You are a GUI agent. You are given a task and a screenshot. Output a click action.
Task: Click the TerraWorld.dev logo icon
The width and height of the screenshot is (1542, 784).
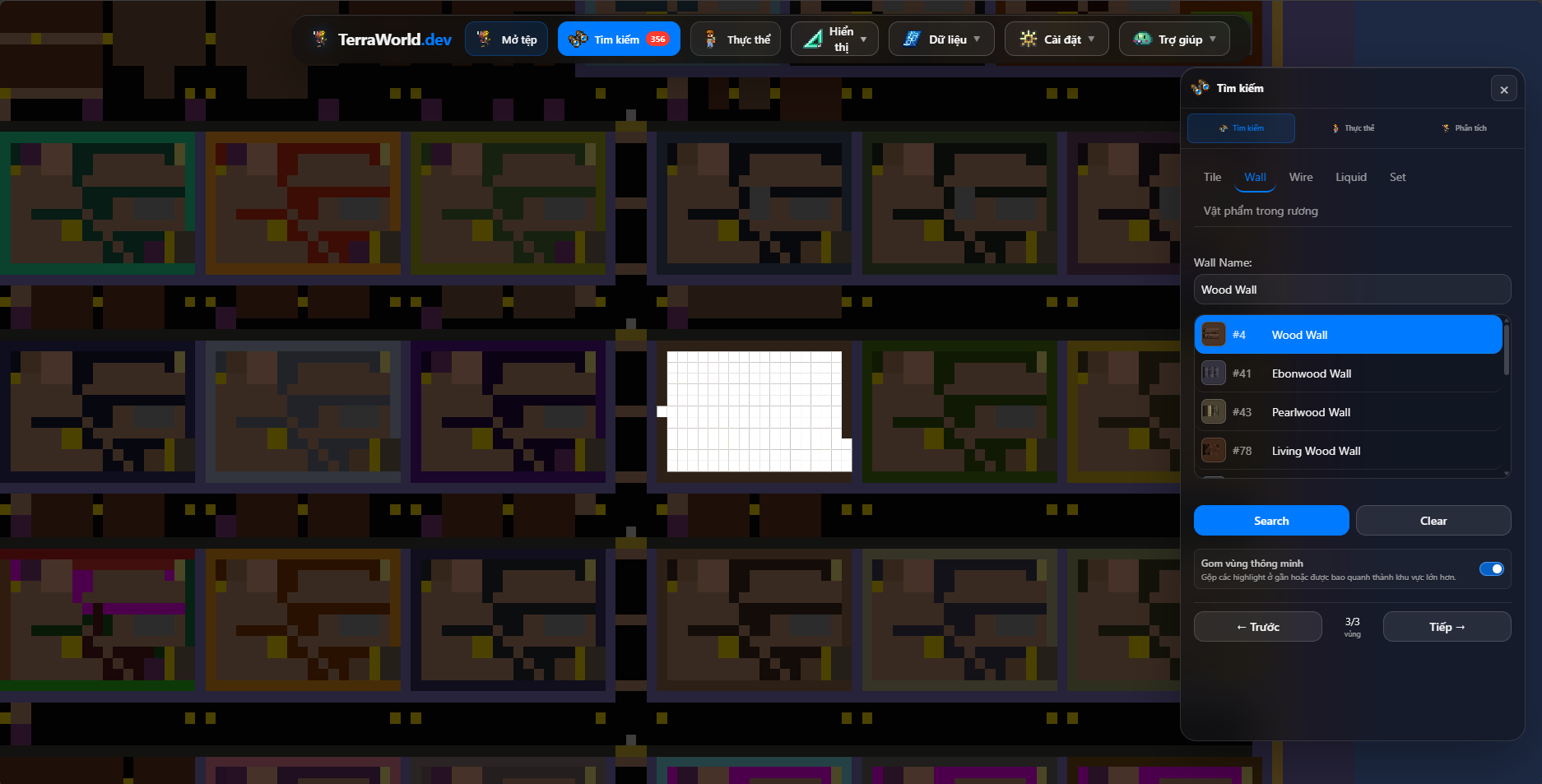coord(320,39)
